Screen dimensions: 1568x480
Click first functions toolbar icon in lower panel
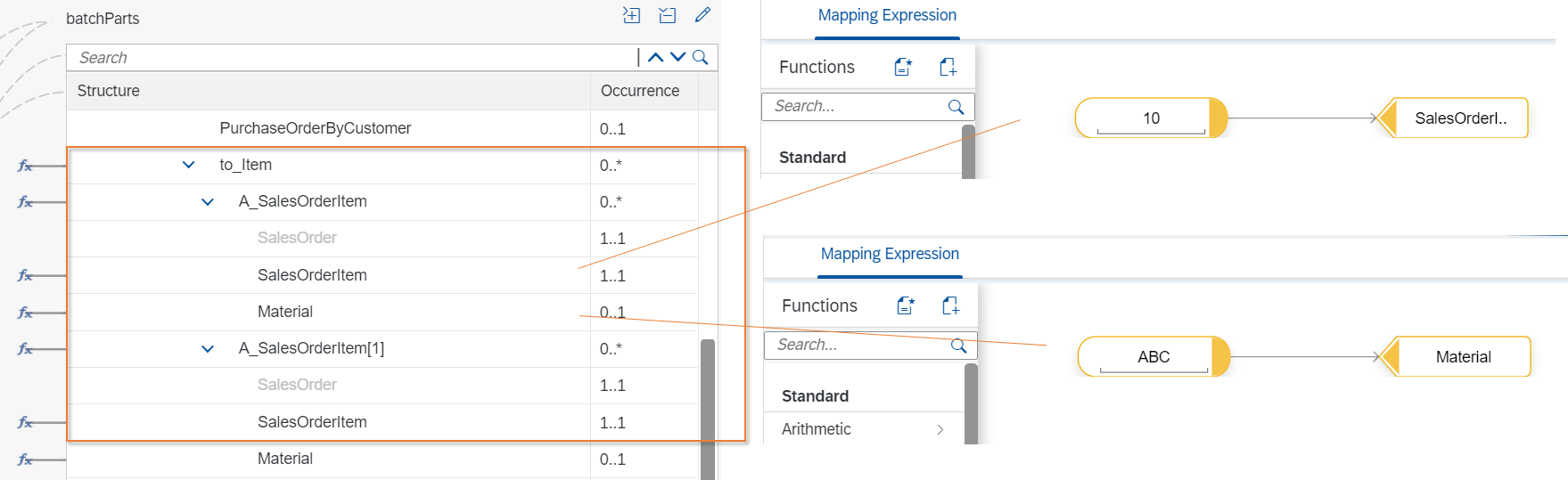coord(906,305)
